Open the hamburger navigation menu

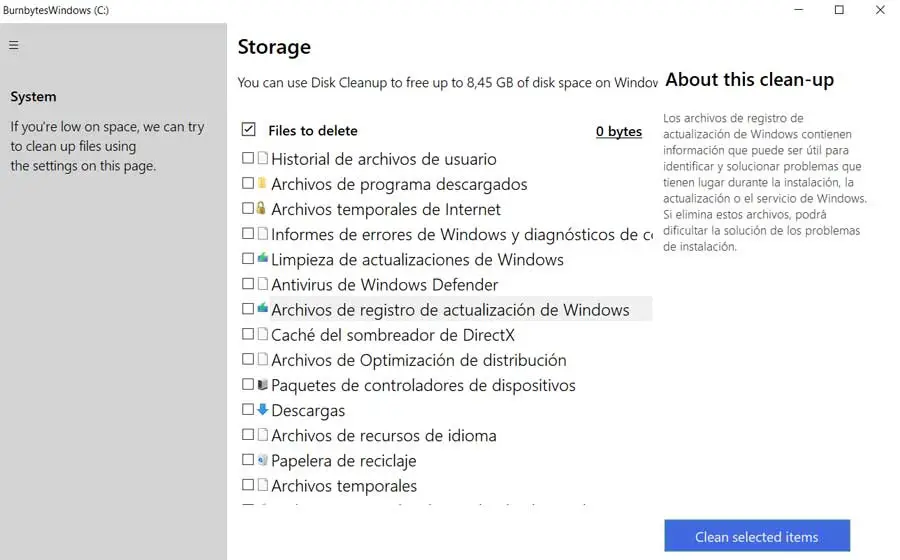(14, 45)
